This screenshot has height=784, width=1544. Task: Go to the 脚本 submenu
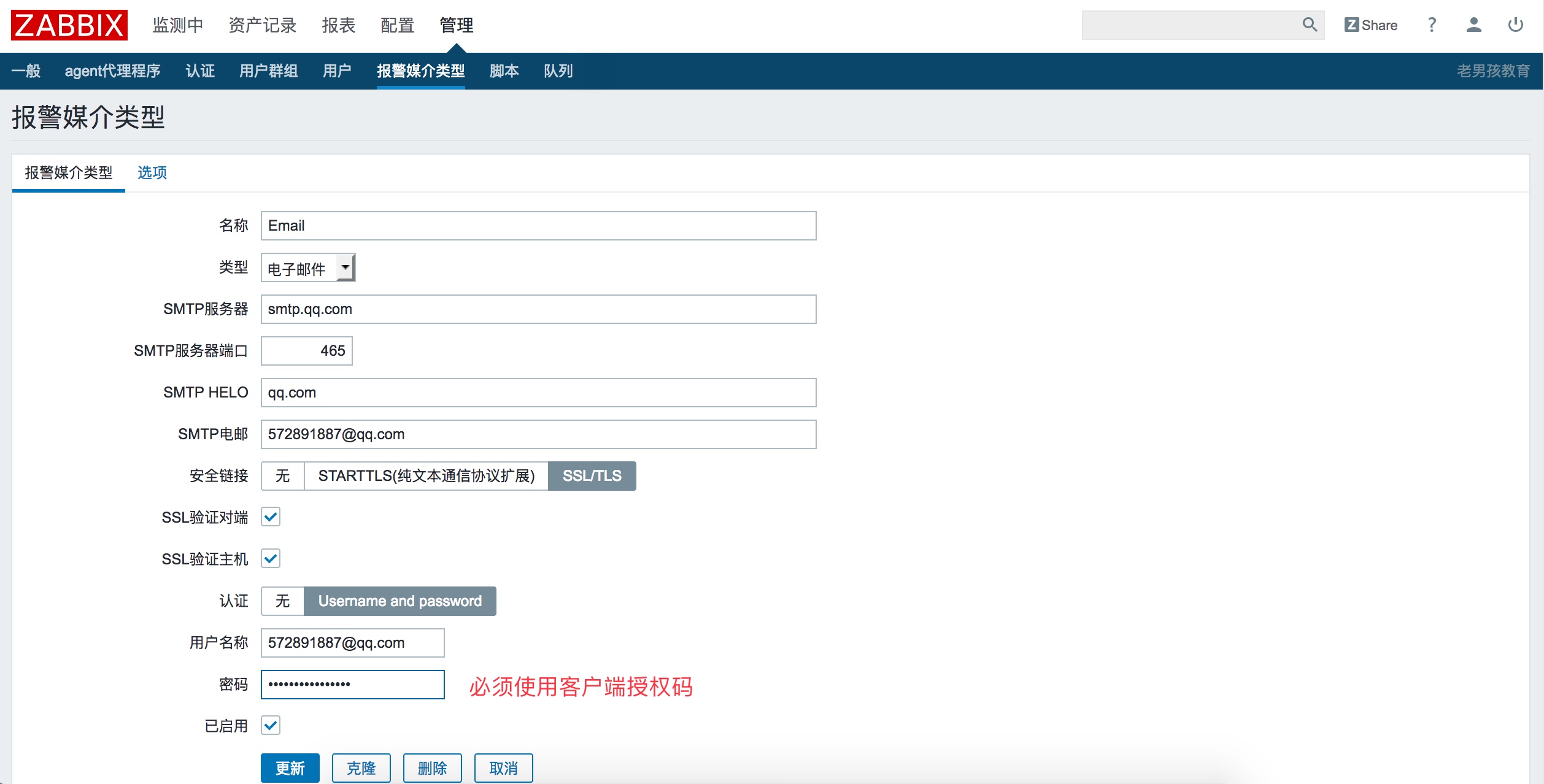[504, 71]
